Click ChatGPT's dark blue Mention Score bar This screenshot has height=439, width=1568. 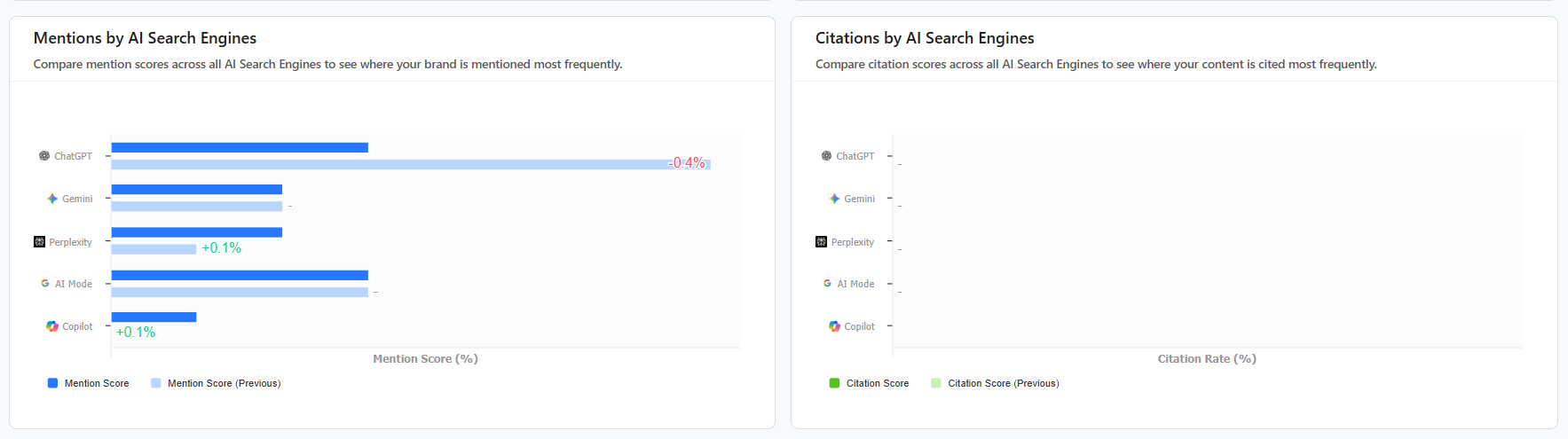tap(240, 147)
